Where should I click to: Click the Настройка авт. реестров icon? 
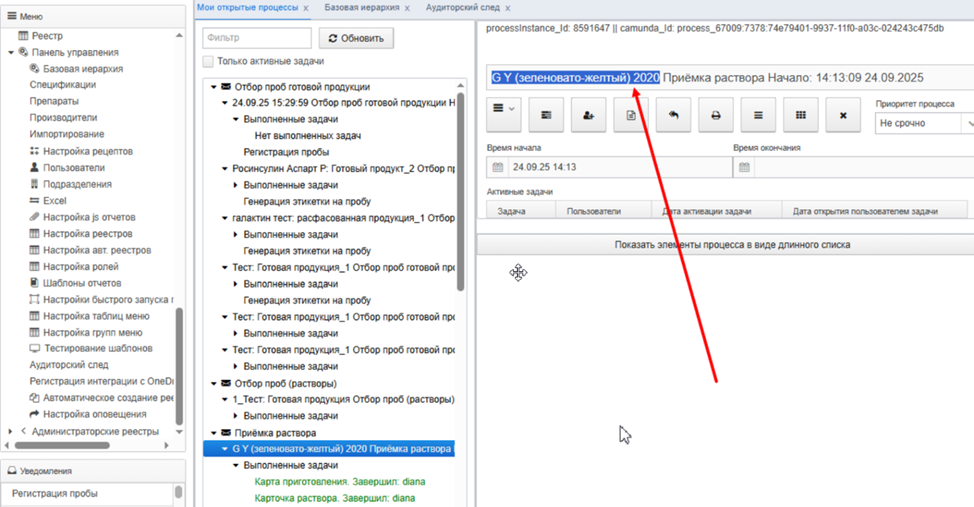pos(35,250)
